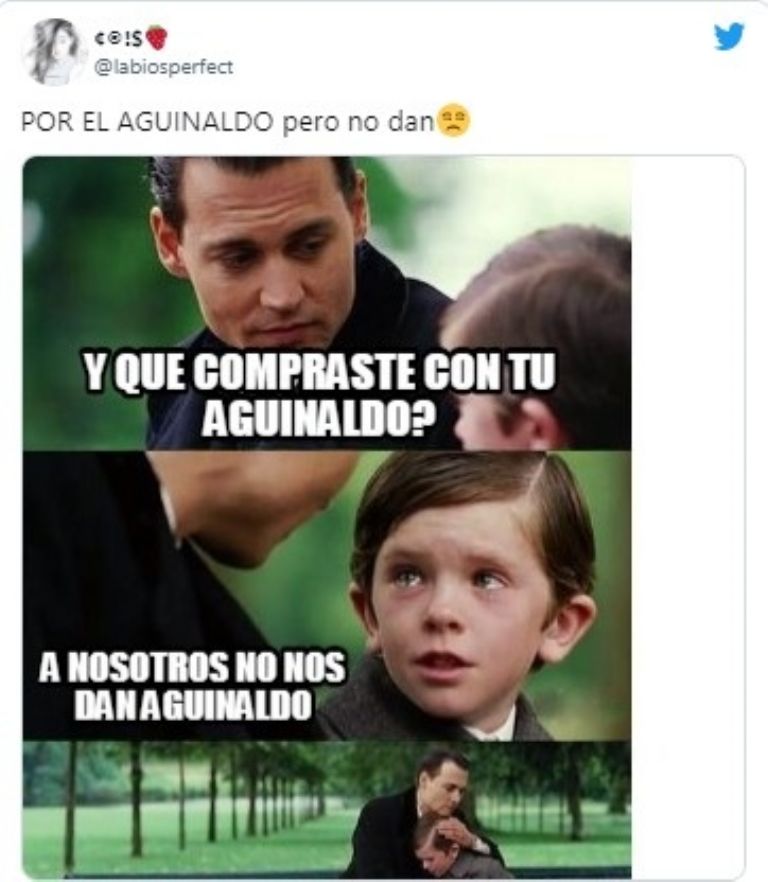Click the caption 'A NOSOTROS NO NOS DAN AGUINALDO'
Screen dimensions: 768x882
tap(192, 686)
